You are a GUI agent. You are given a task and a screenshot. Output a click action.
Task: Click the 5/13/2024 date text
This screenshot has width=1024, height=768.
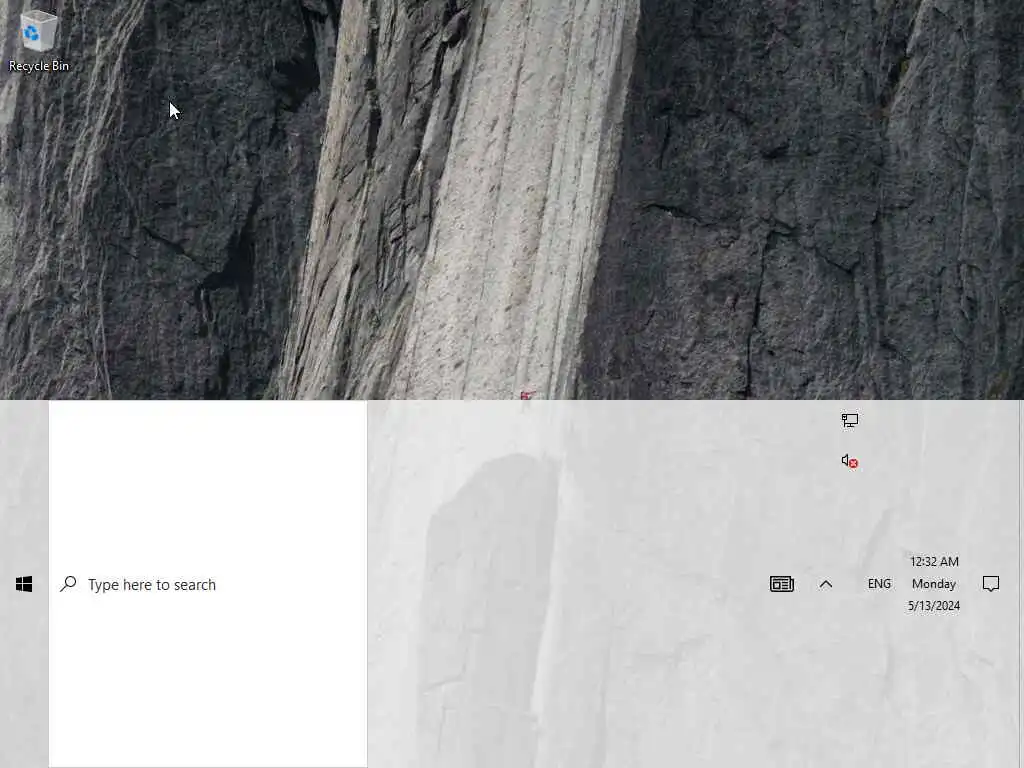click(x=934, y=606)
